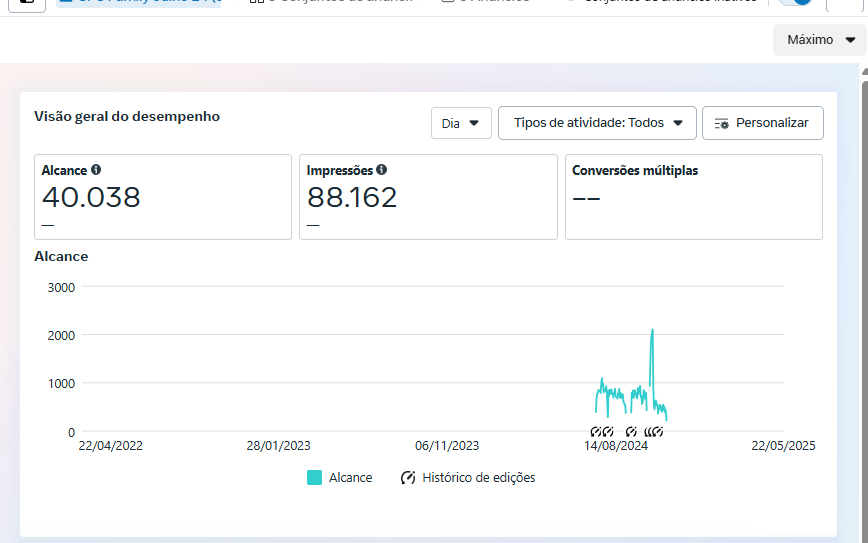
Task: Expand the Tipos de atividade: Todos dropdown
Action: (x=597, y=123)
